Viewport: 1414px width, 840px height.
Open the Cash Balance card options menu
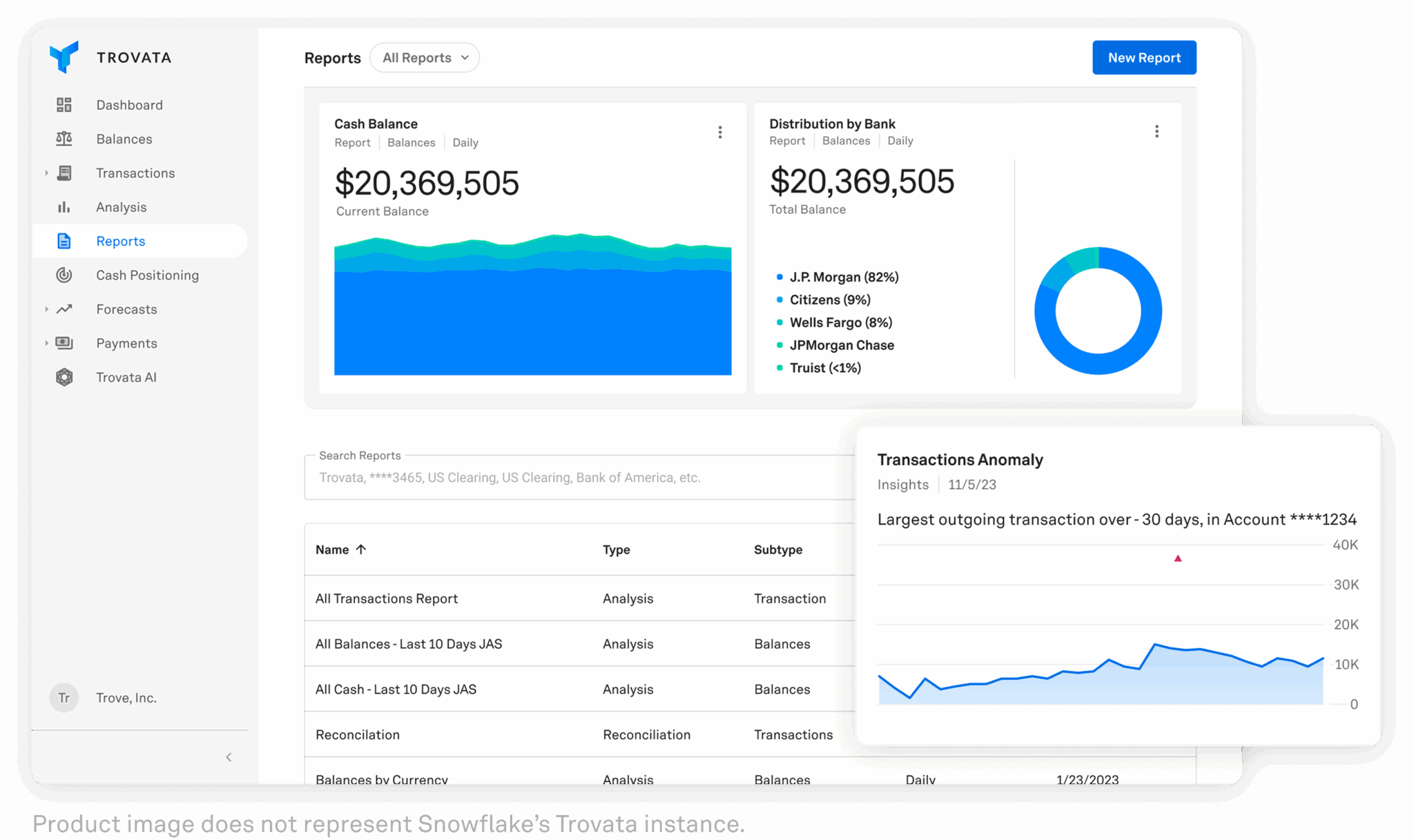coord(720,132)
